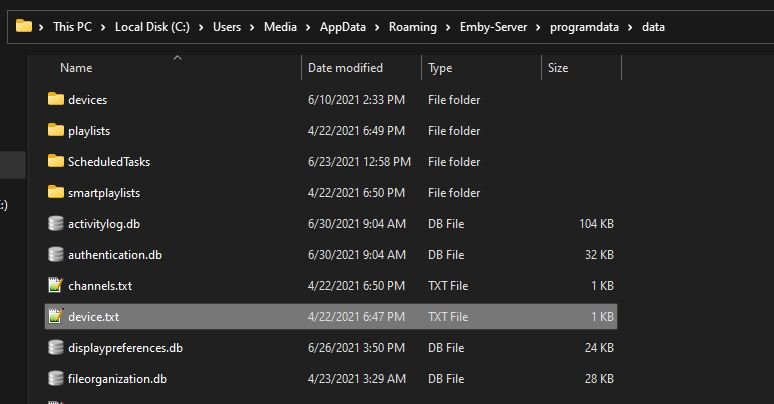
Task: Expand the chevron after Local Disk (C:)
Action: [x=203, y=27]
